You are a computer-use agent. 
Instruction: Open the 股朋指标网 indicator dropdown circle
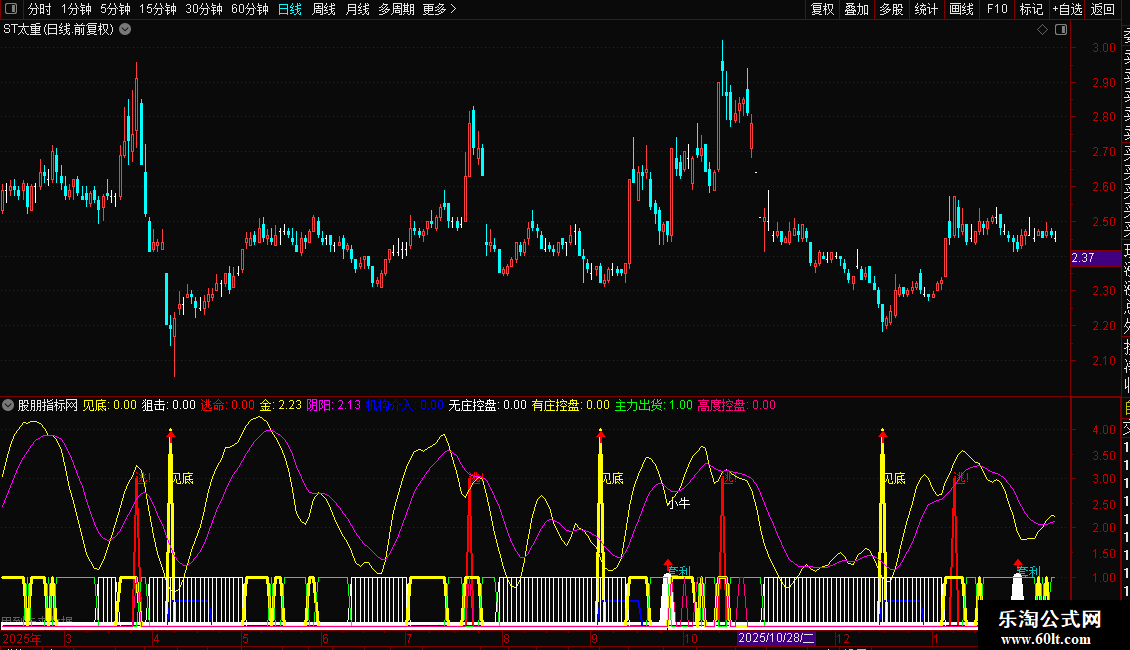8,405
